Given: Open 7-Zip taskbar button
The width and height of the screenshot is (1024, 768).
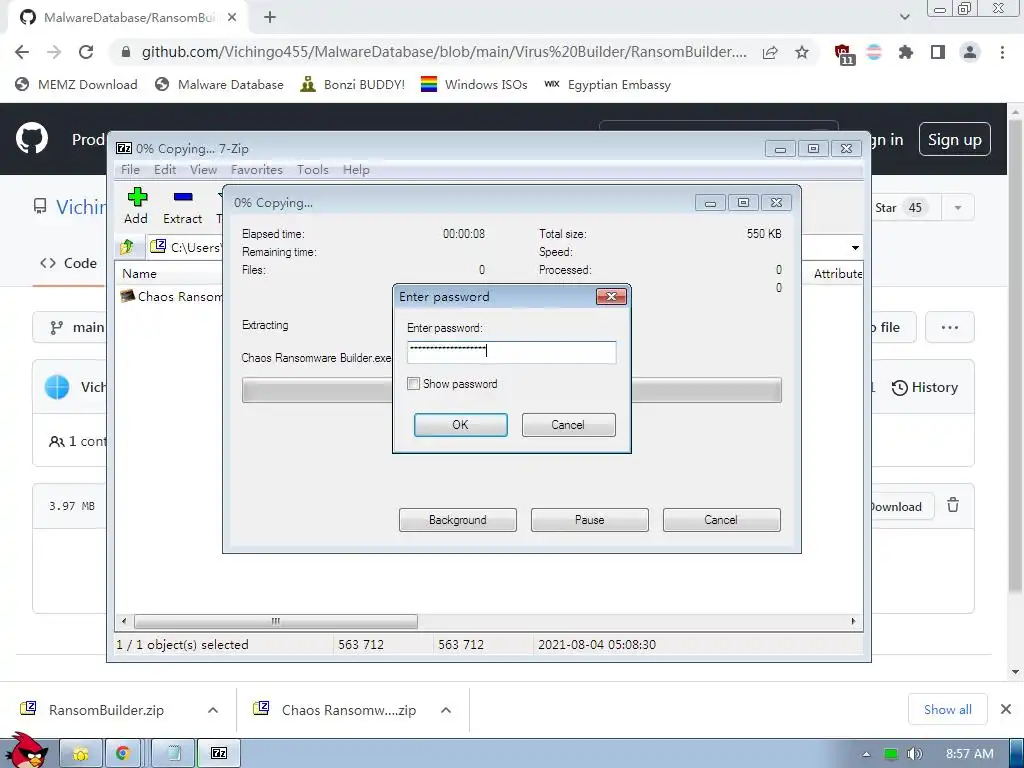Looking at the screenshot, I should 219,754.
